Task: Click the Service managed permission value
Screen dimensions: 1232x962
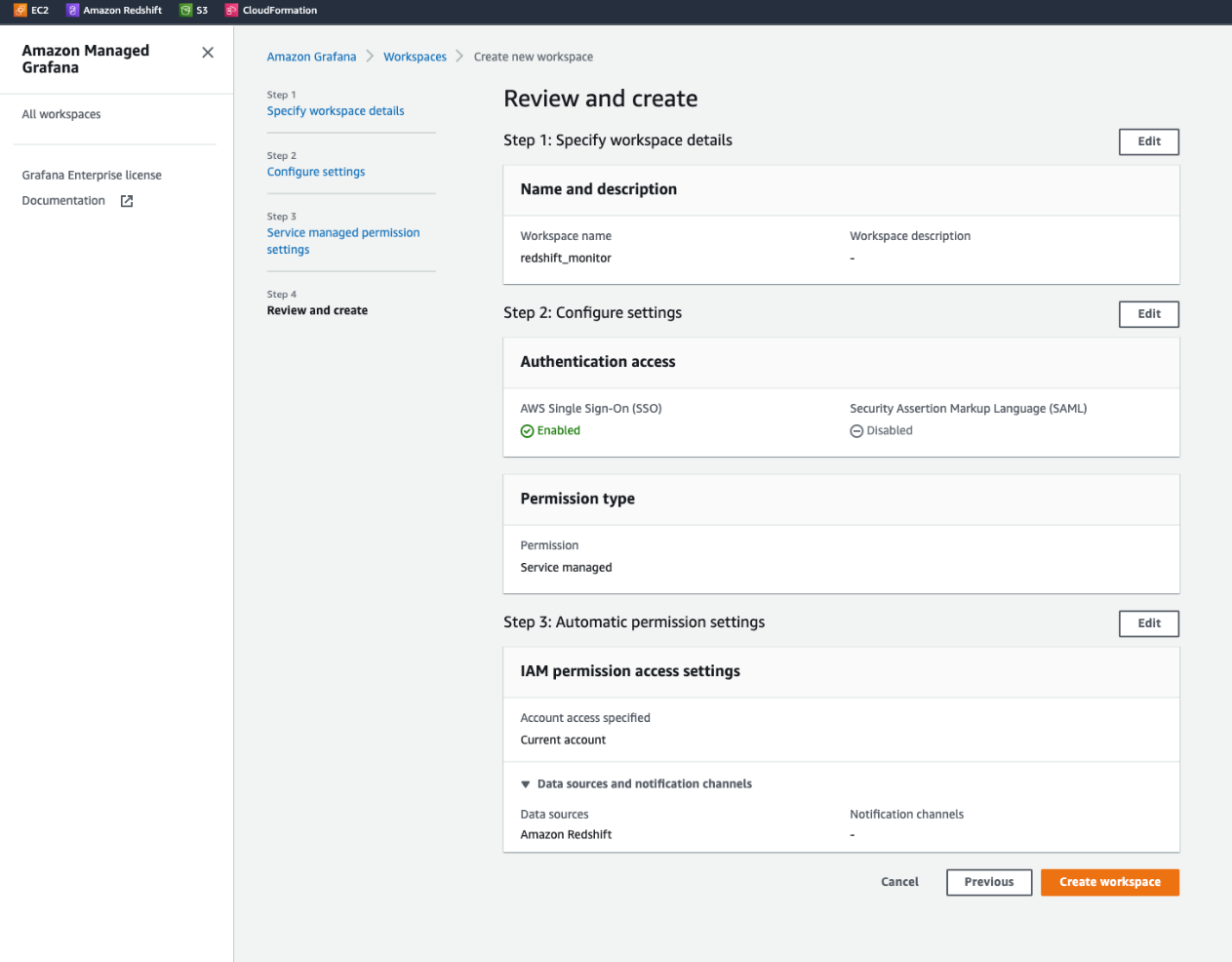Action: [x=566, y=568]
